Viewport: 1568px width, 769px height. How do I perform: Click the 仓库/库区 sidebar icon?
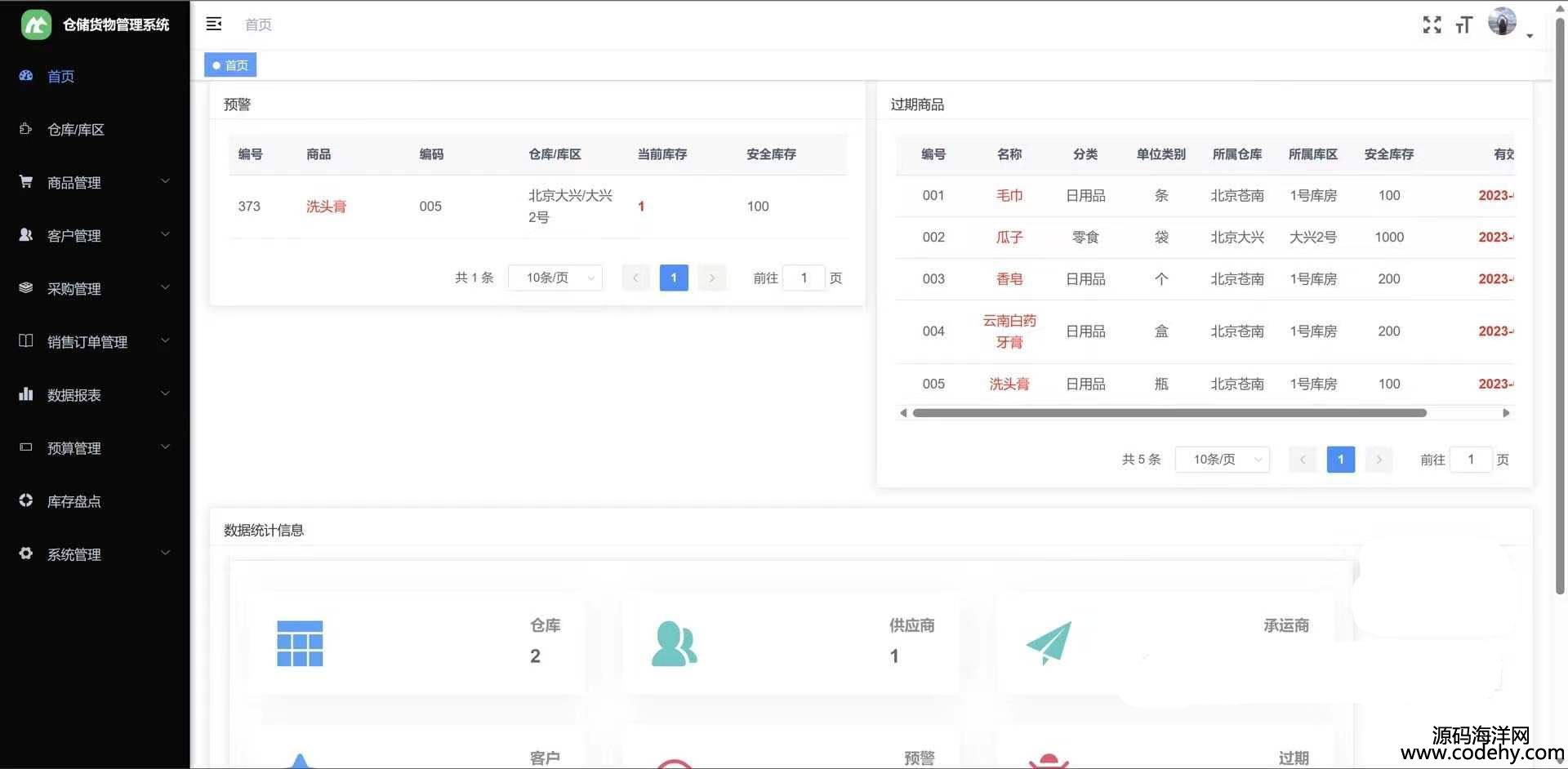tap(26, 129)
